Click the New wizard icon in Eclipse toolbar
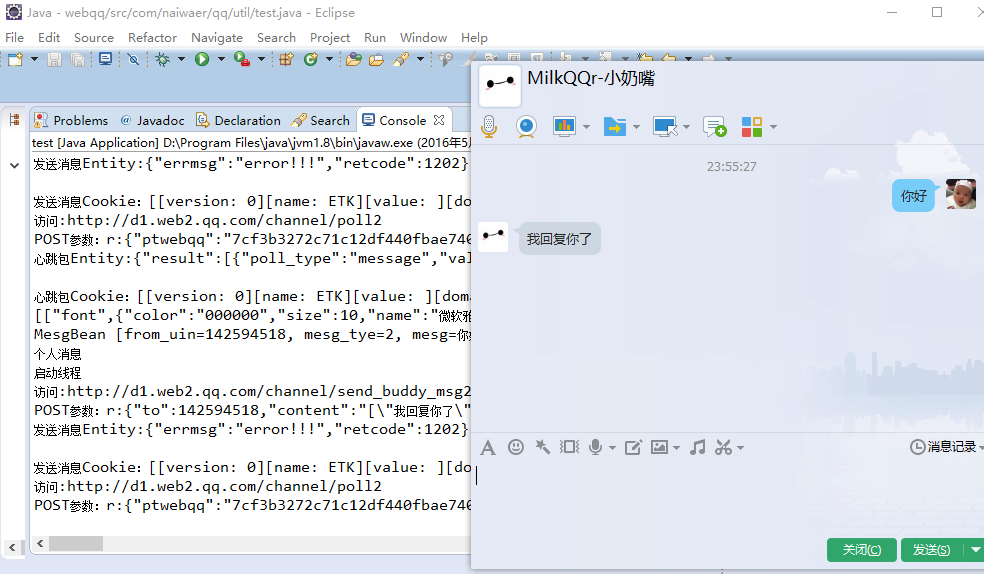The image size is (984, 574). [15, 59]
